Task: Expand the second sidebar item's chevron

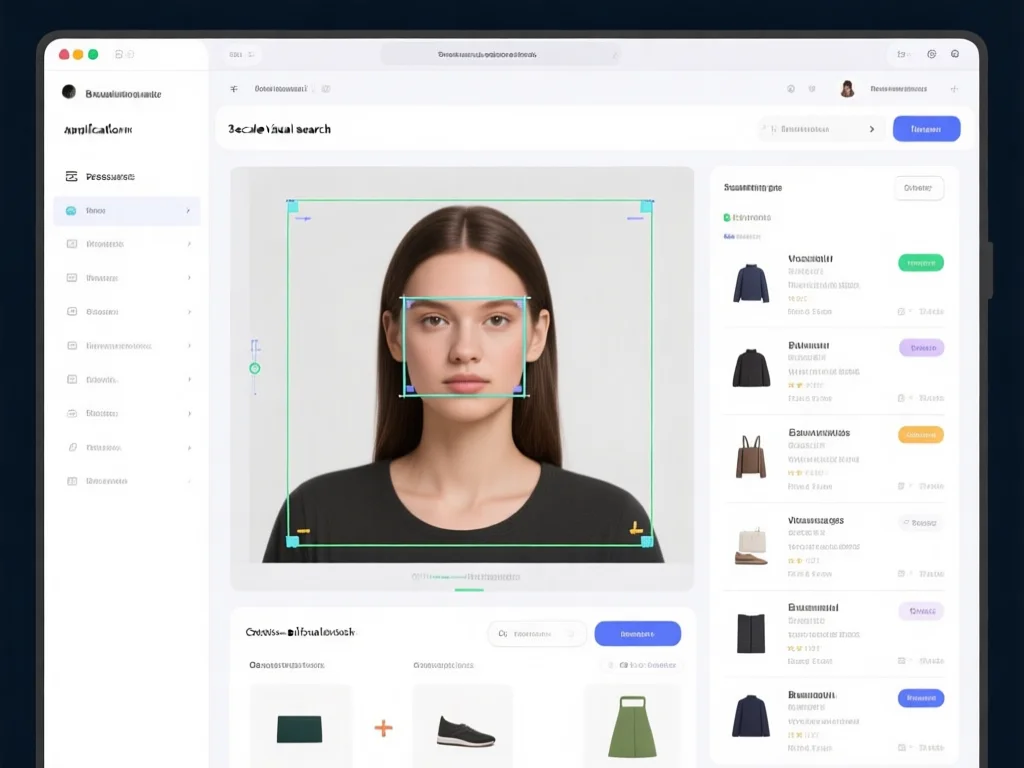Action: point(189,244)
